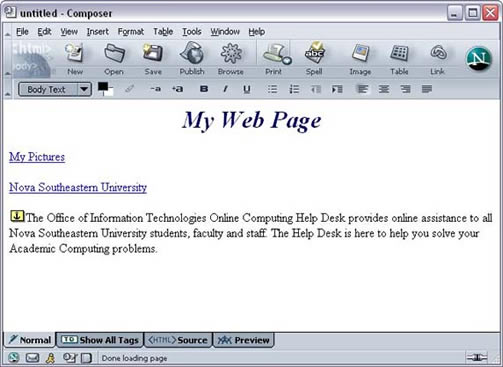
Task: Open the View menu
Action: tap(69, 32)
